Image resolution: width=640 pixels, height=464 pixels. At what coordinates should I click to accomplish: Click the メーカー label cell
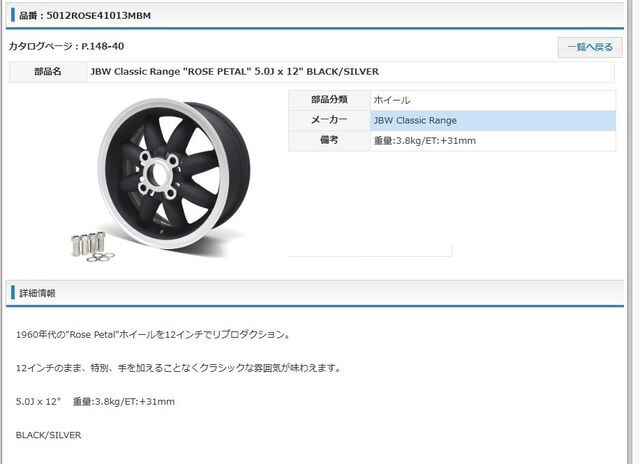point(329,120)
